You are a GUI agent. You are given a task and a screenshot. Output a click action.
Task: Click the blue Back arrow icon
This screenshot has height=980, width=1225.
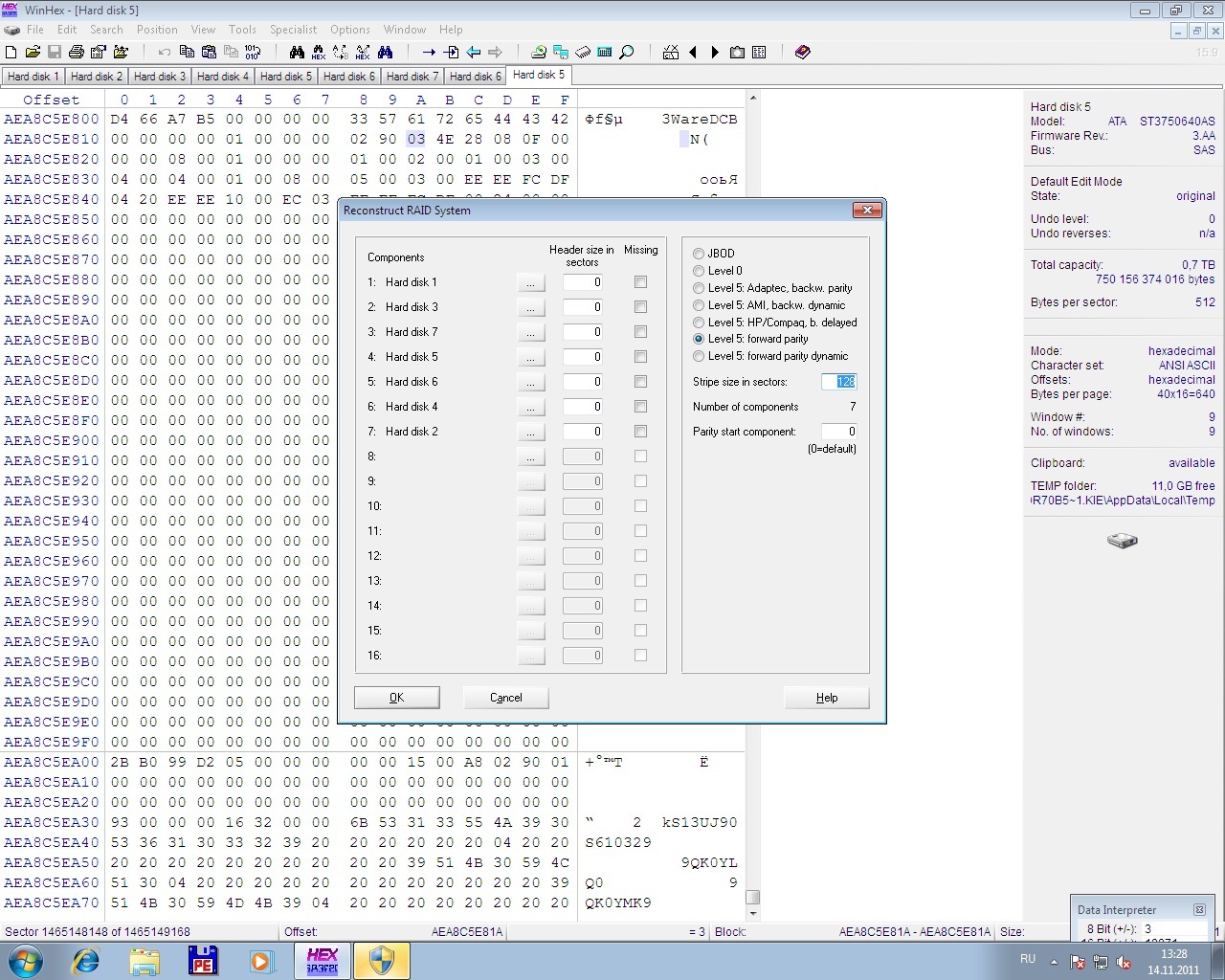(473, 52)
